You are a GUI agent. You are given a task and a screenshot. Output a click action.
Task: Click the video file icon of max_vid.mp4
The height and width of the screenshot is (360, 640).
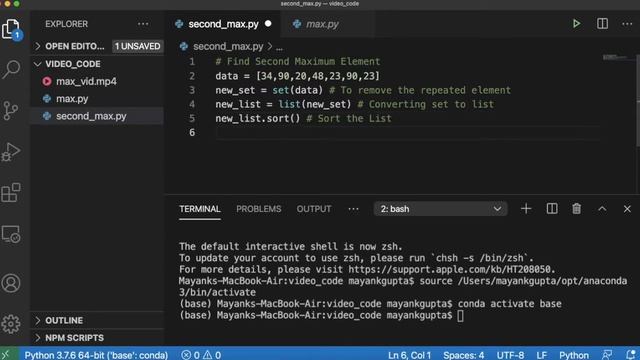point(47,81)
